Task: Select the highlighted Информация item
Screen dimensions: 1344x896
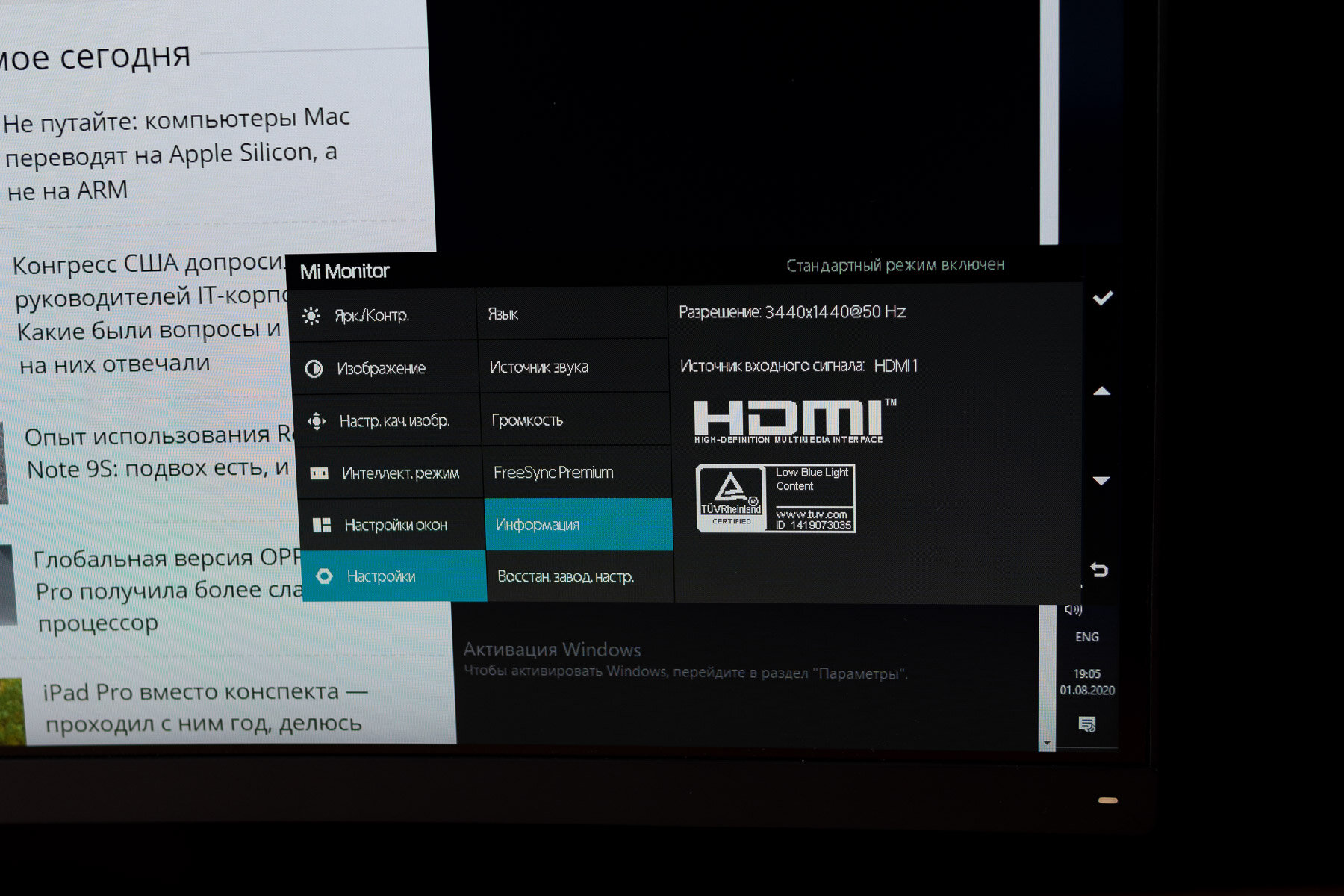Action: pos(579,524)
